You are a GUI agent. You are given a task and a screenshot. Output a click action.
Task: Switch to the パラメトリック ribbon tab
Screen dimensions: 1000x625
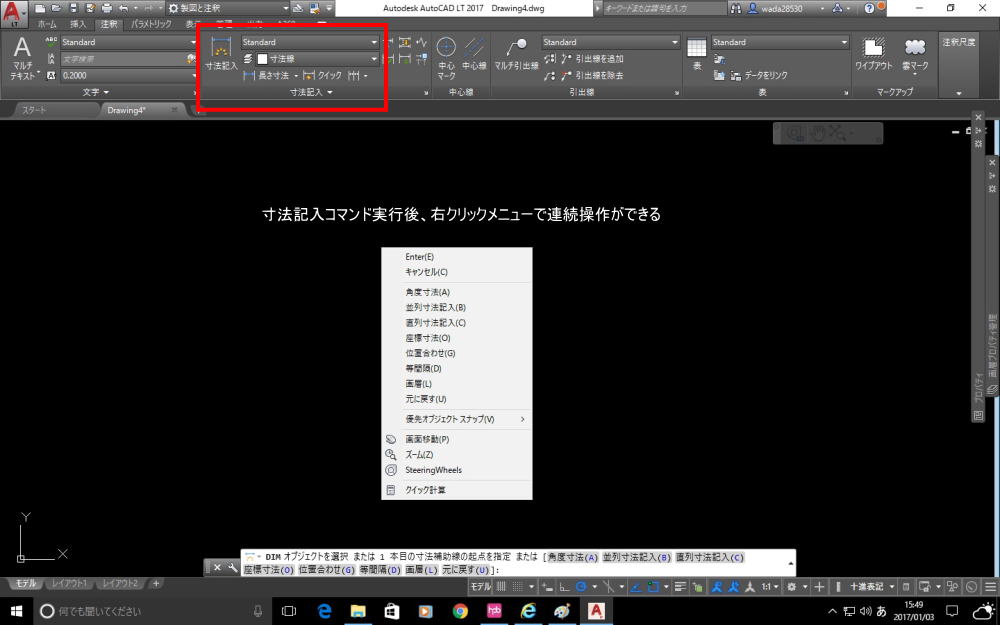[x=151, y=24]
